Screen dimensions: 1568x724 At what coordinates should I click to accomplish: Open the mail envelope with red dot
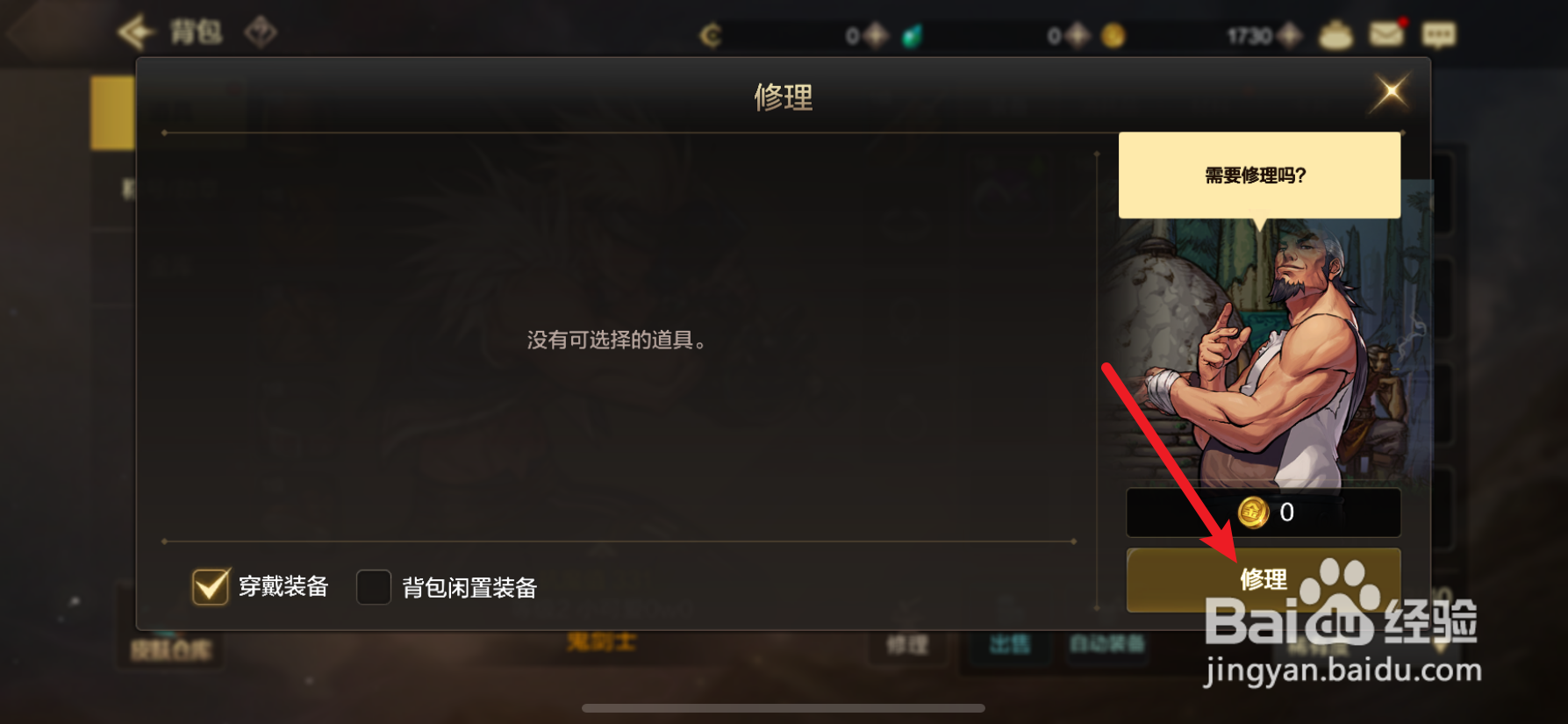tap(1387, 33)
